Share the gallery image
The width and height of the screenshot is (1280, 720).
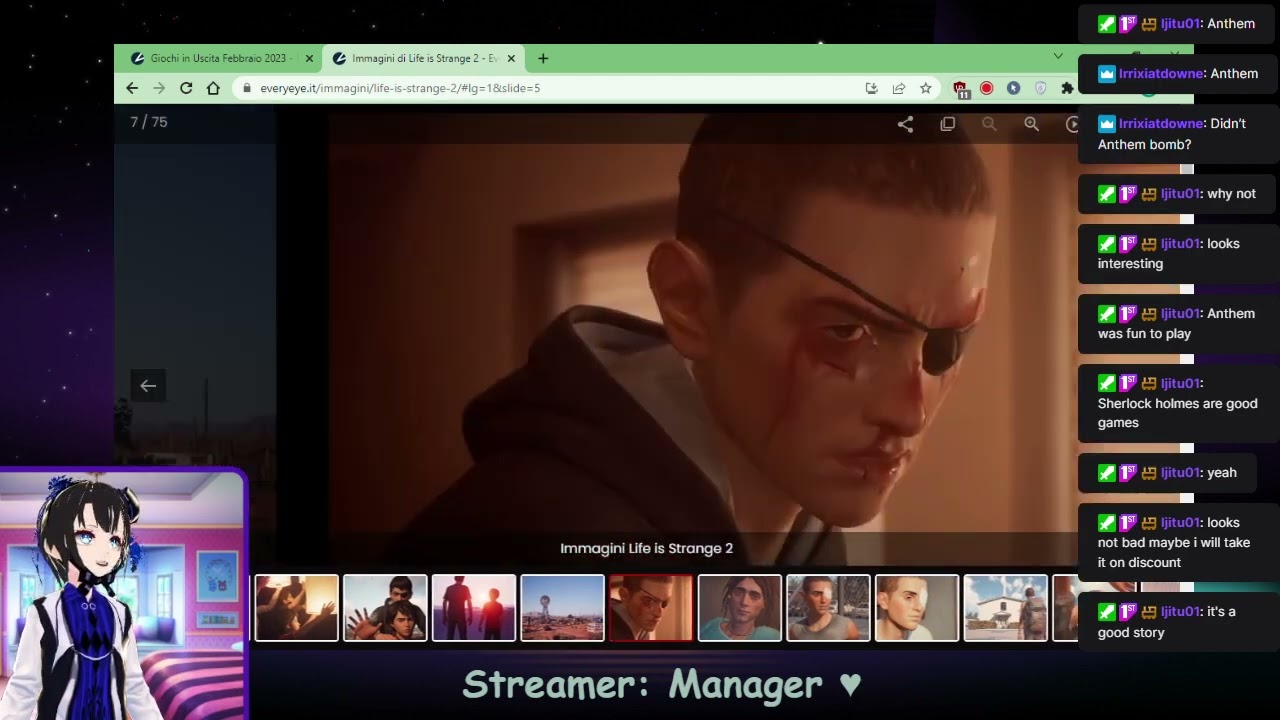(x=905, y=124)
